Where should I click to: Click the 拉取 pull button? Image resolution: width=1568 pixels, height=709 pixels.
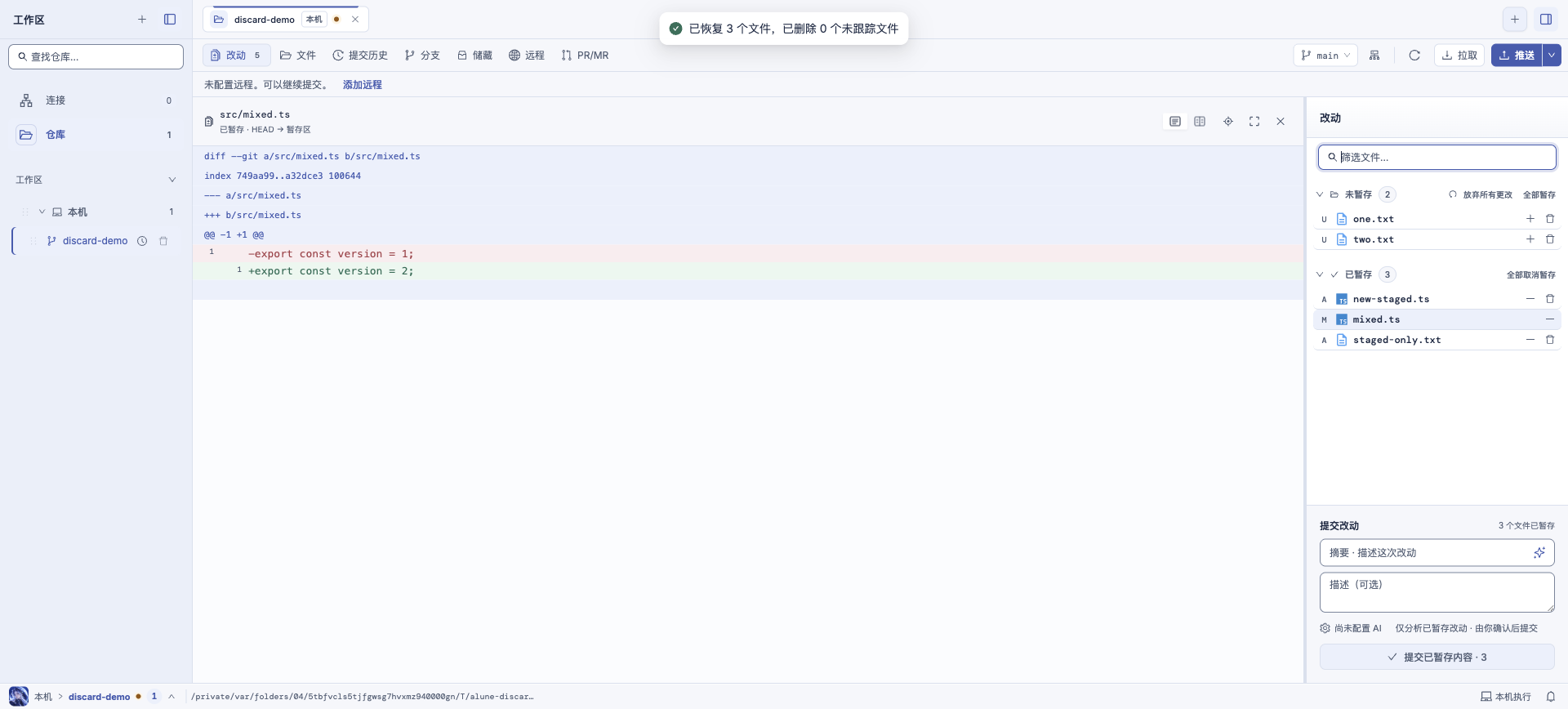pos(1459,56)
